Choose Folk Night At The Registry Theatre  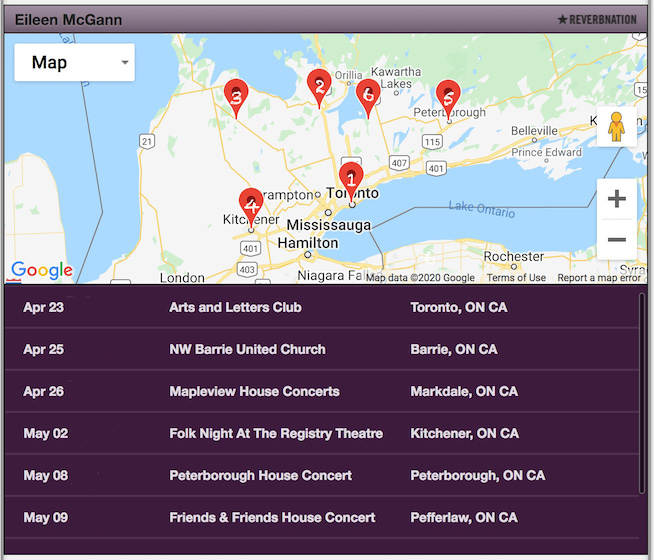tap(276, 433)
